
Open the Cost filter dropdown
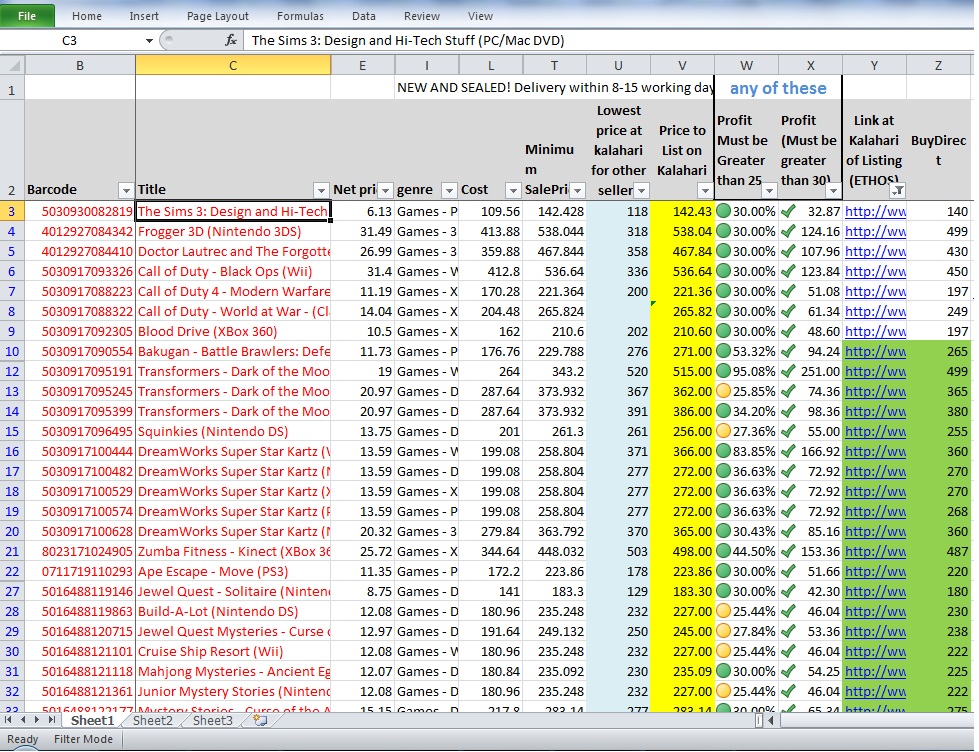click(513, 190)
